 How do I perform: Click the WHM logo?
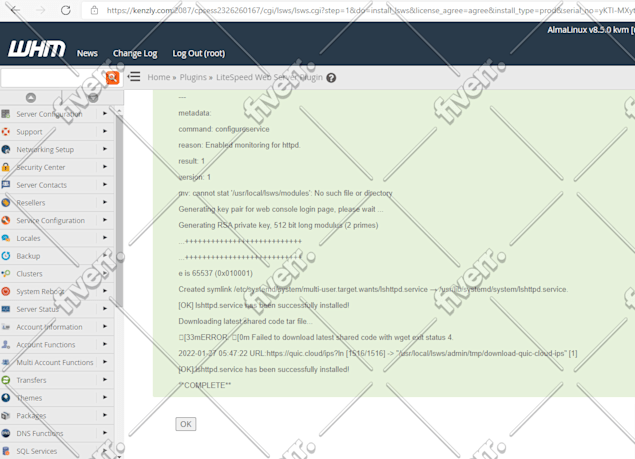(x=36, y=49)
